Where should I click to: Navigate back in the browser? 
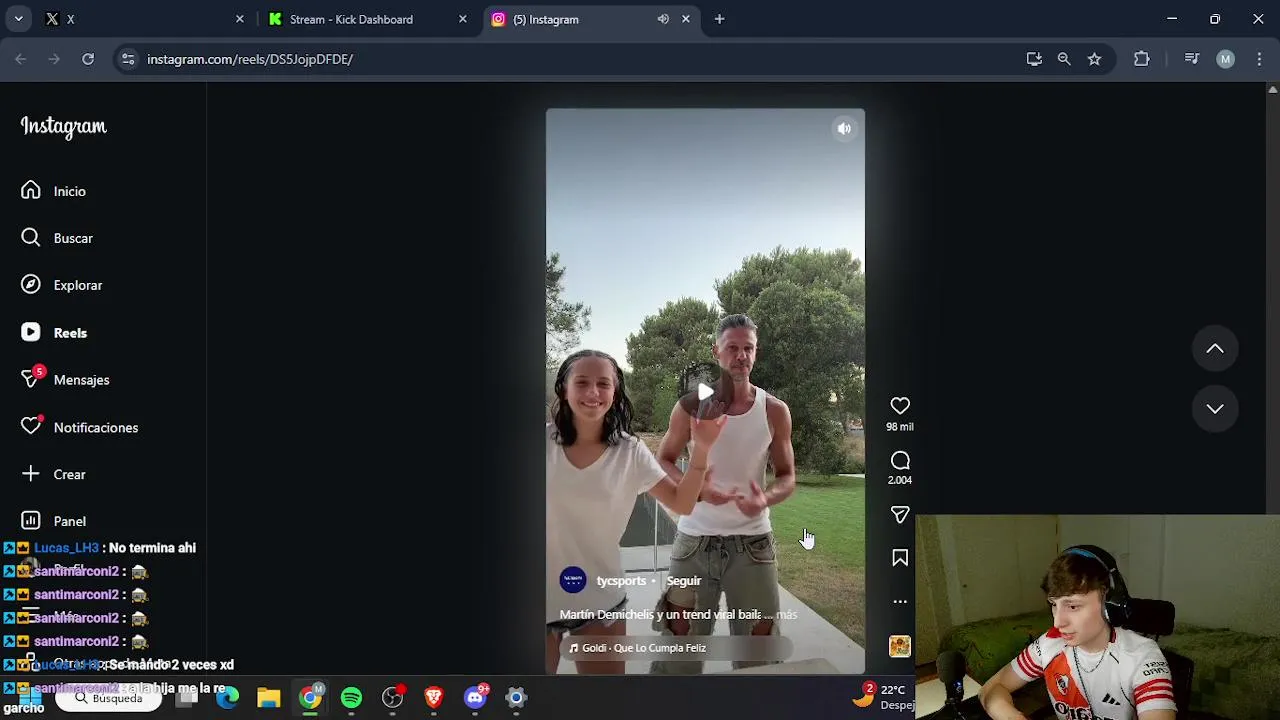pyautogui.click(x=20, y=59)
